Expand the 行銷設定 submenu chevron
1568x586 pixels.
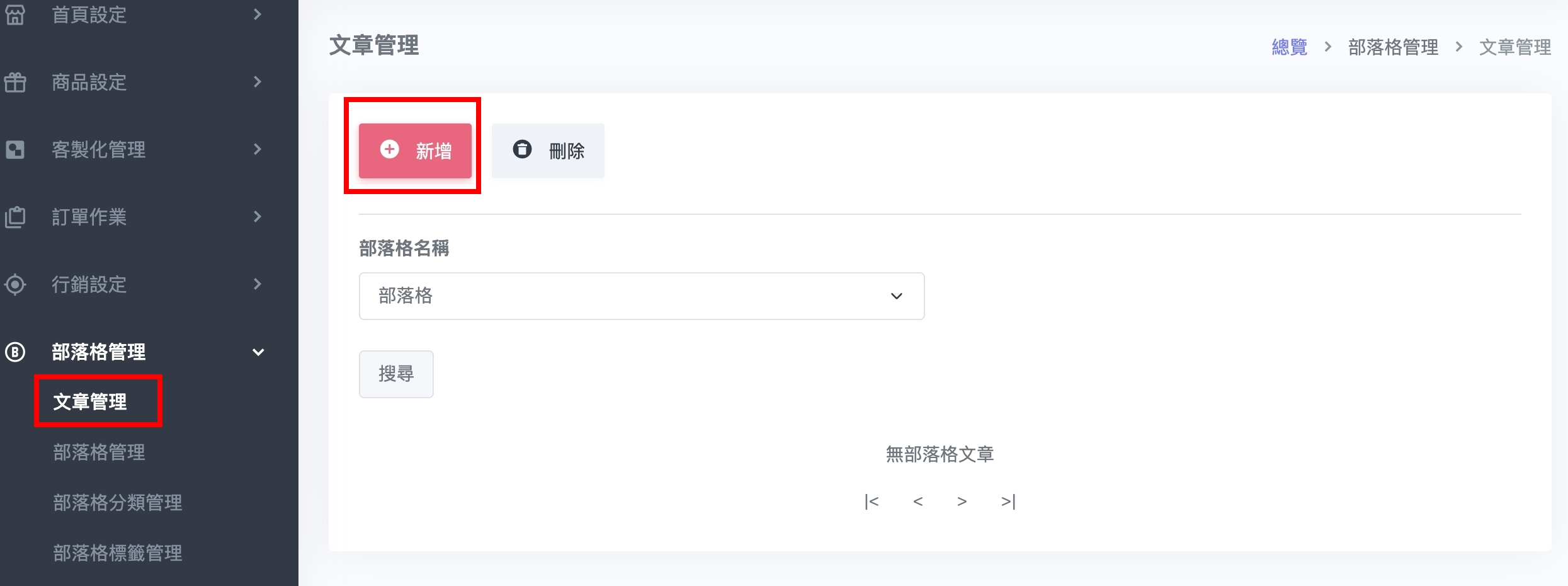257,284
